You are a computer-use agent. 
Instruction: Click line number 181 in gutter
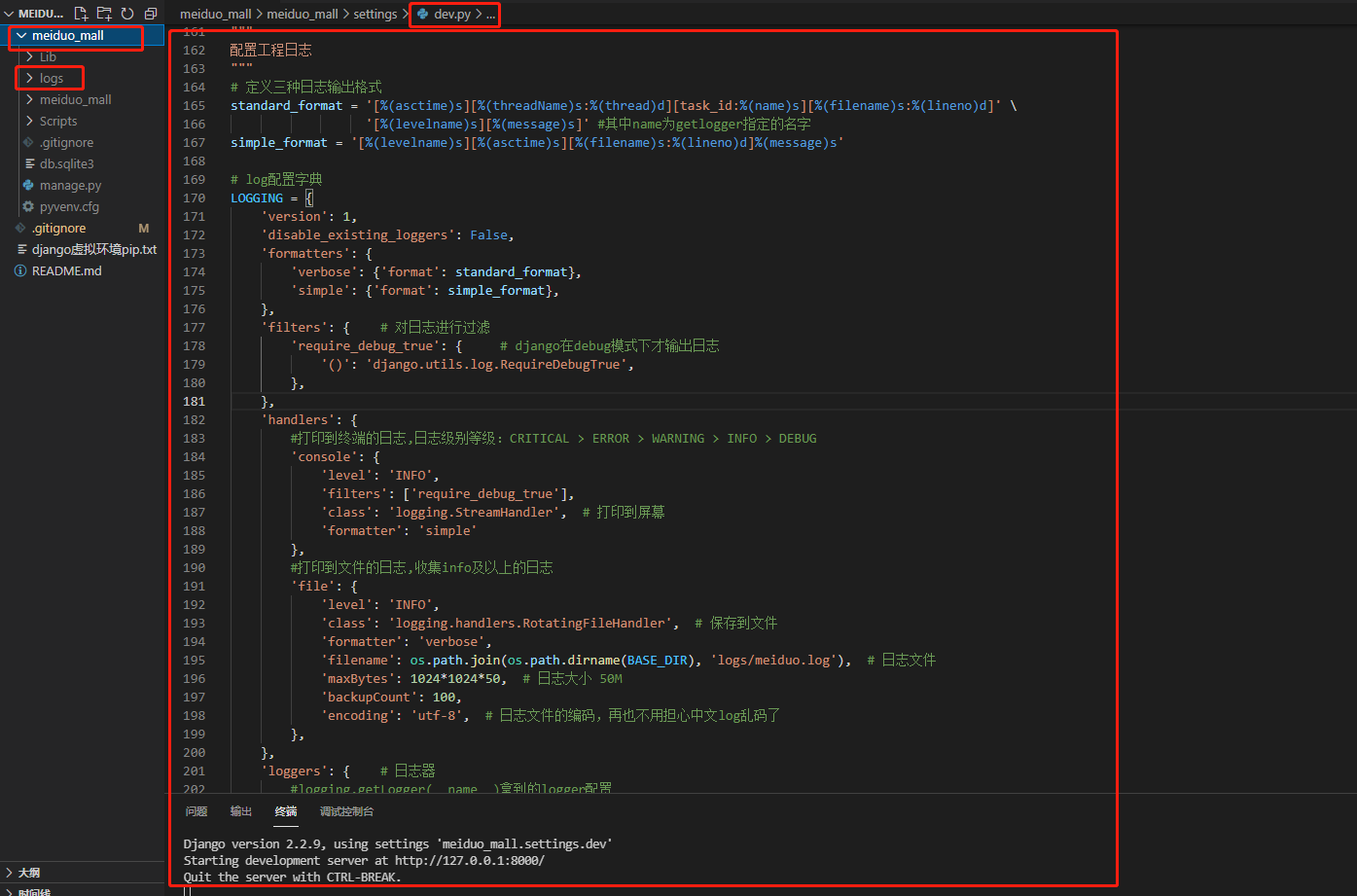point(194,401)
